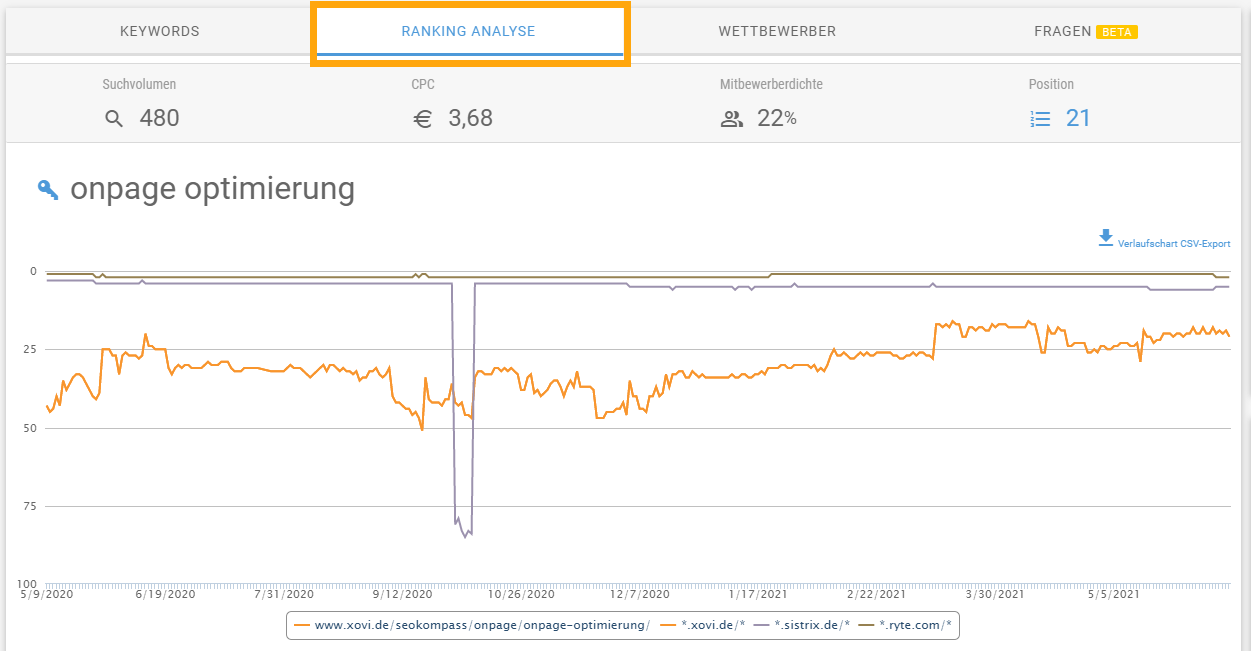Switch to the Wettbewerber tab

pyautogui.click(x=777, y=31)
